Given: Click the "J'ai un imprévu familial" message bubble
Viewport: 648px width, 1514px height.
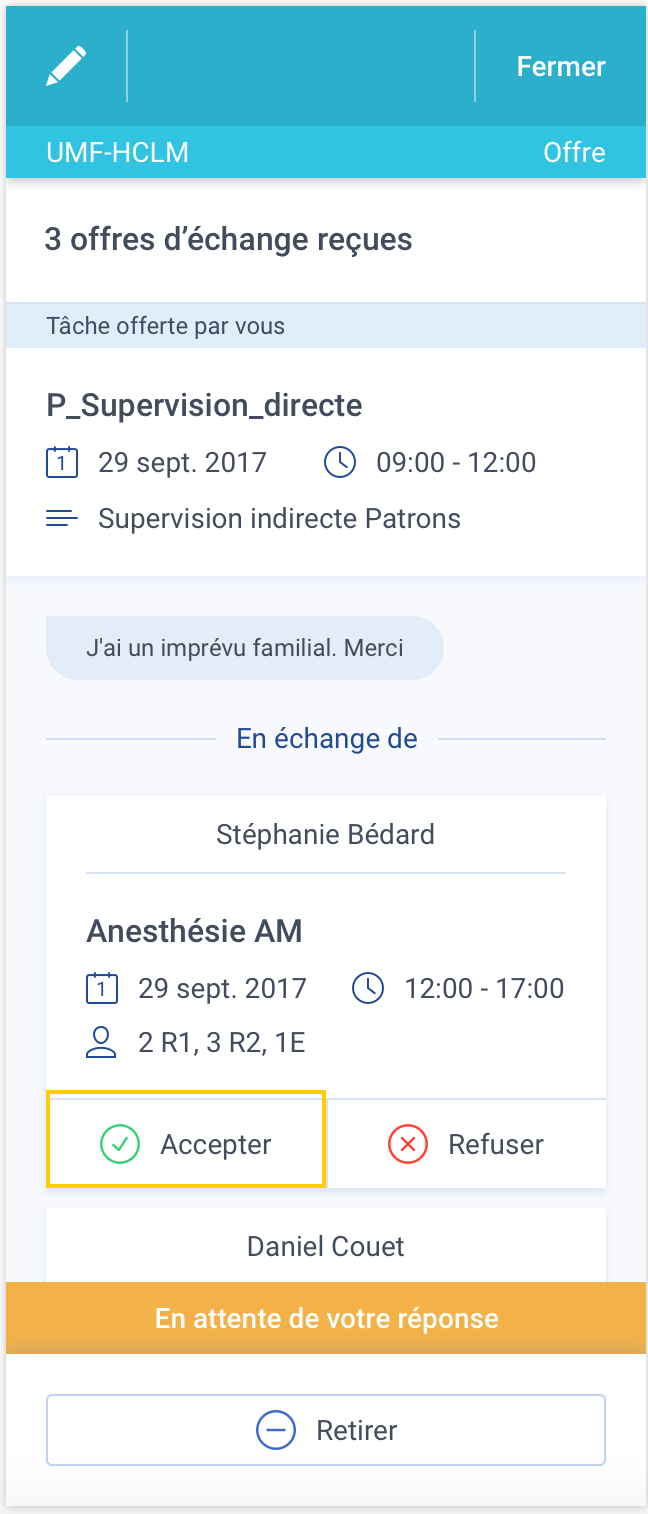Looking at the screenshot, I should click(245, 648).
